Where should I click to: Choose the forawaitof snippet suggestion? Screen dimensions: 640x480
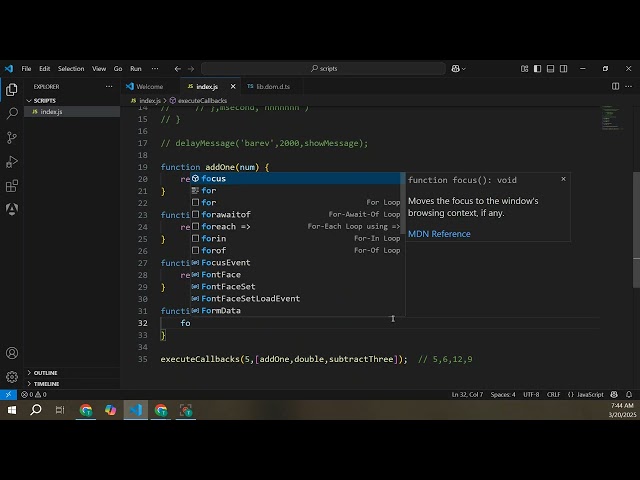point(296,214)
